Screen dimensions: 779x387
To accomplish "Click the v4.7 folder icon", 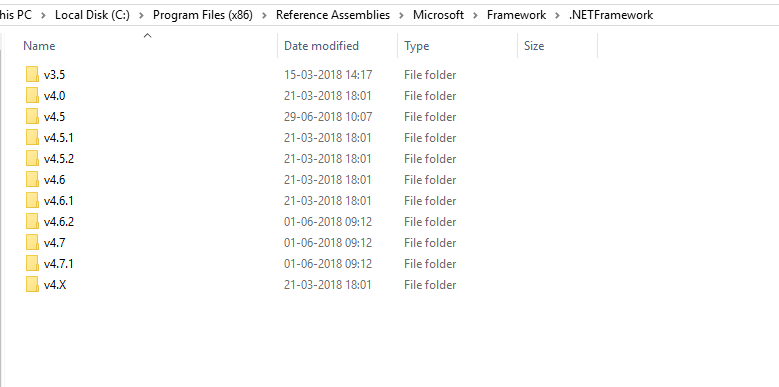I will pos(32,242).
